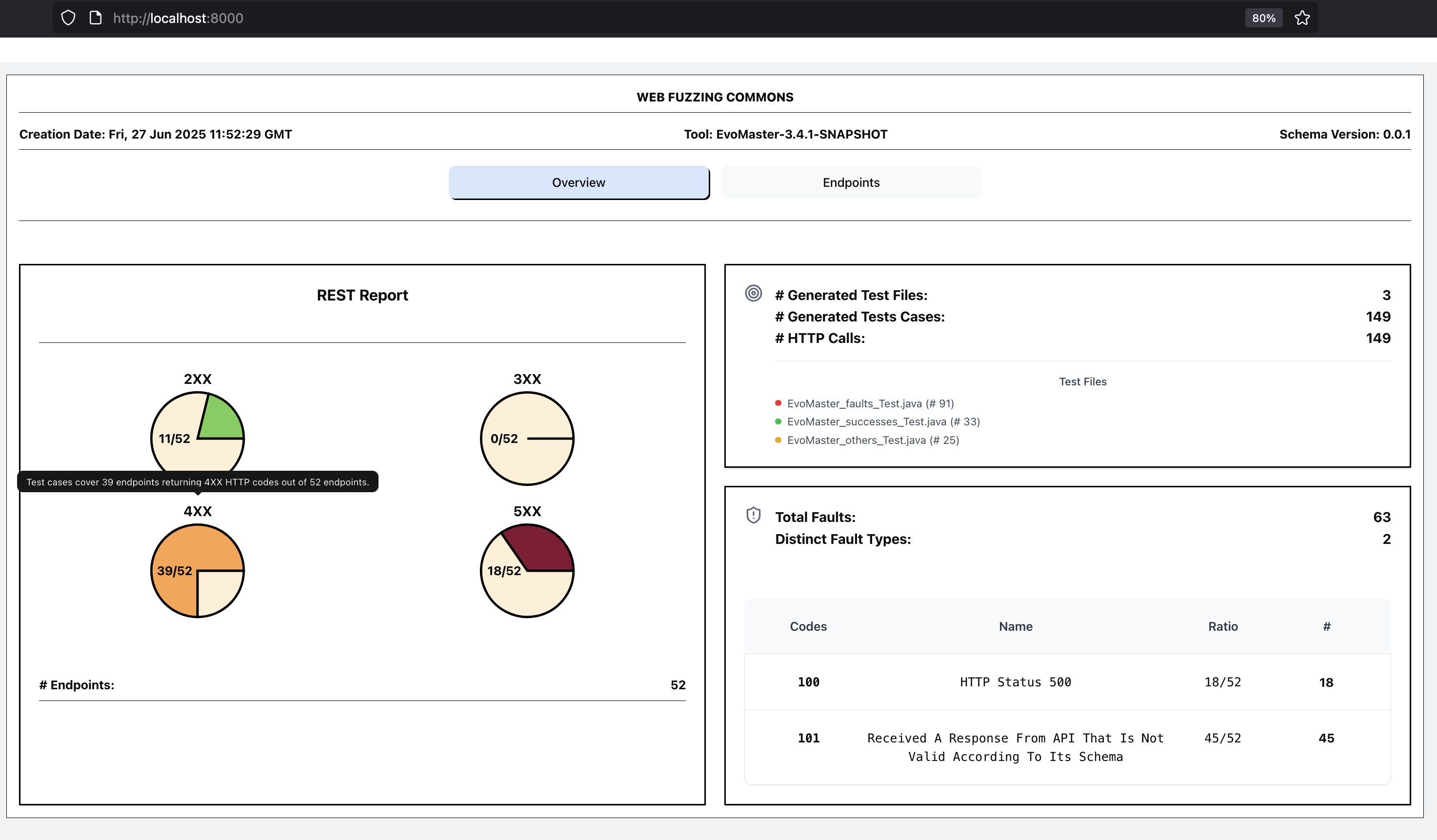Click the bookmark star icon

(1302, 18)
